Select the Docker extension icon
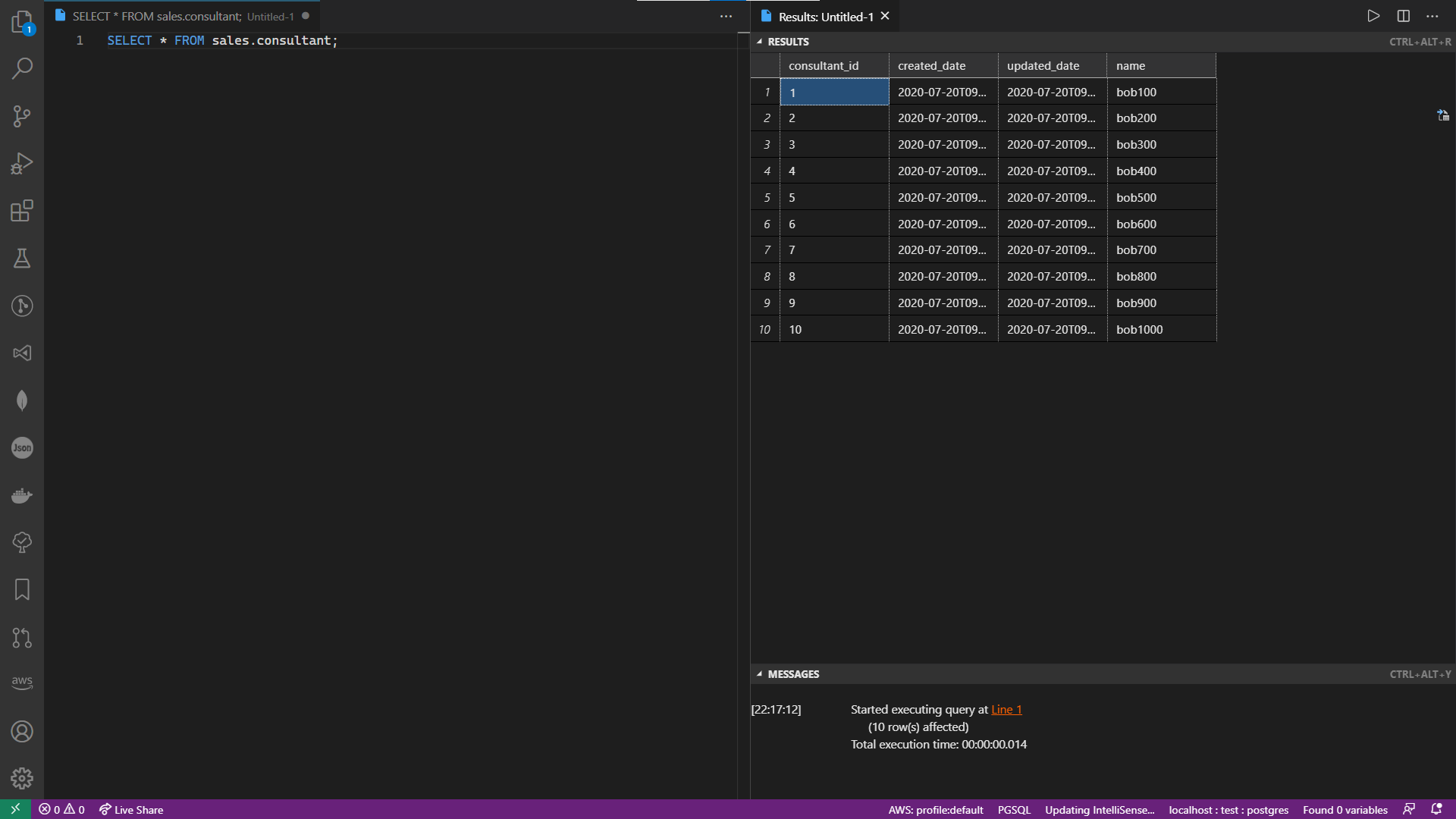Viewport: 1456px width, 819px height. click(22, 495)
